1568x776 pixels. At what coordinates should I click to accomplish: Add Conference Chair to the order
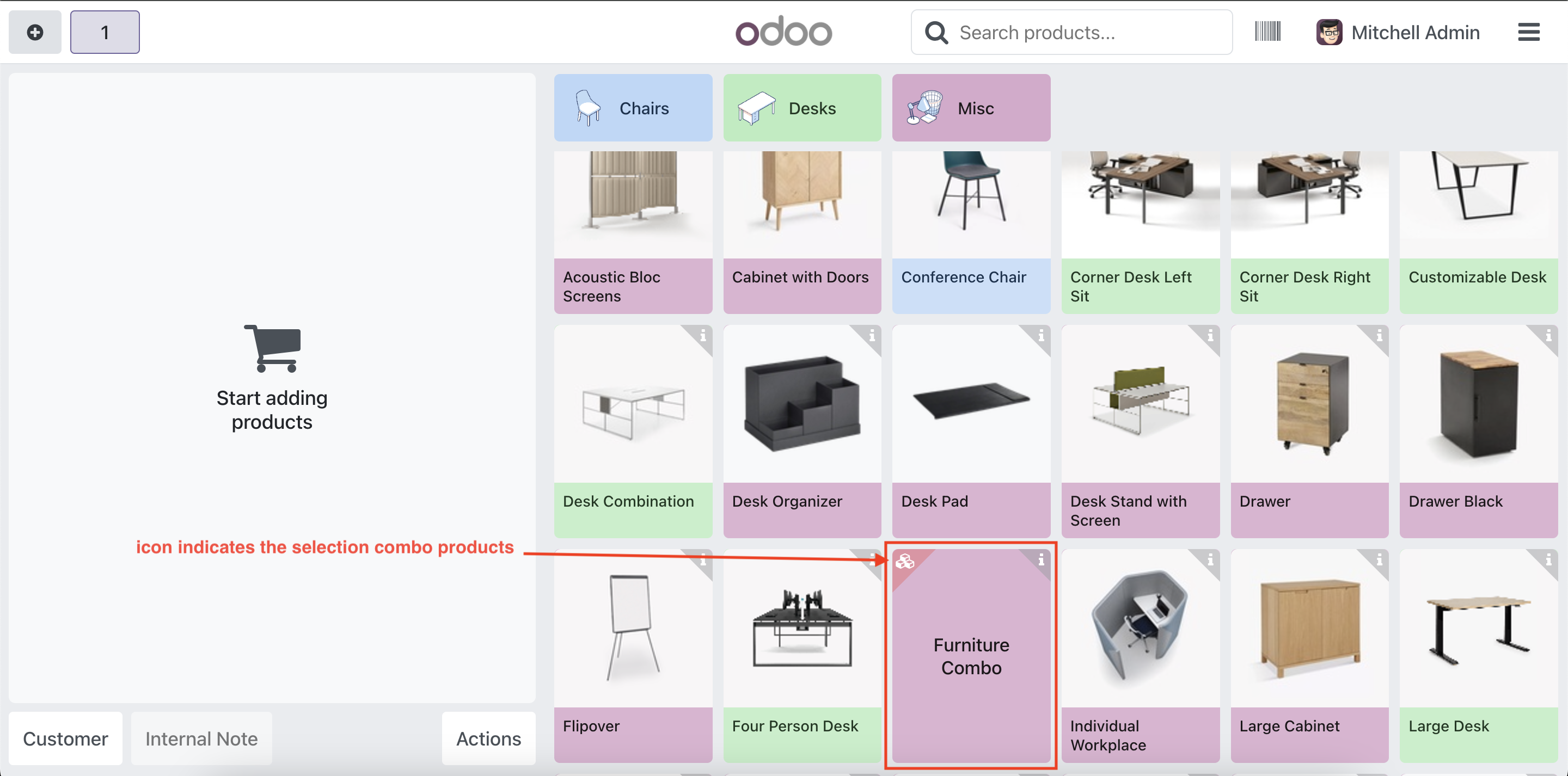pyautogui.click(x=971, y=231)
